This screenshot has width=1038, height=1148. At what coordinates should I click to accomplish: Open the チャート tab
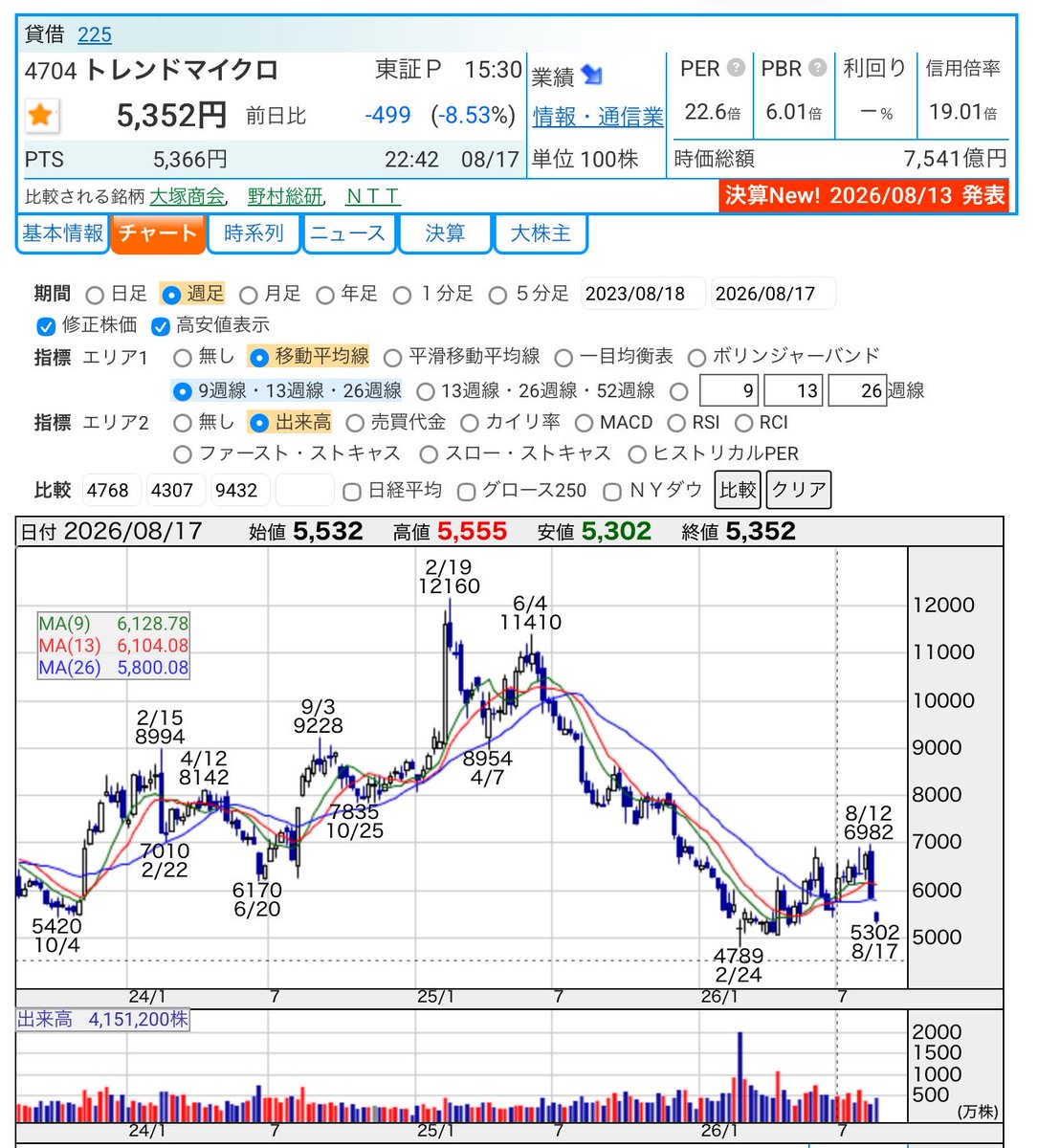(x=158, y=234)
